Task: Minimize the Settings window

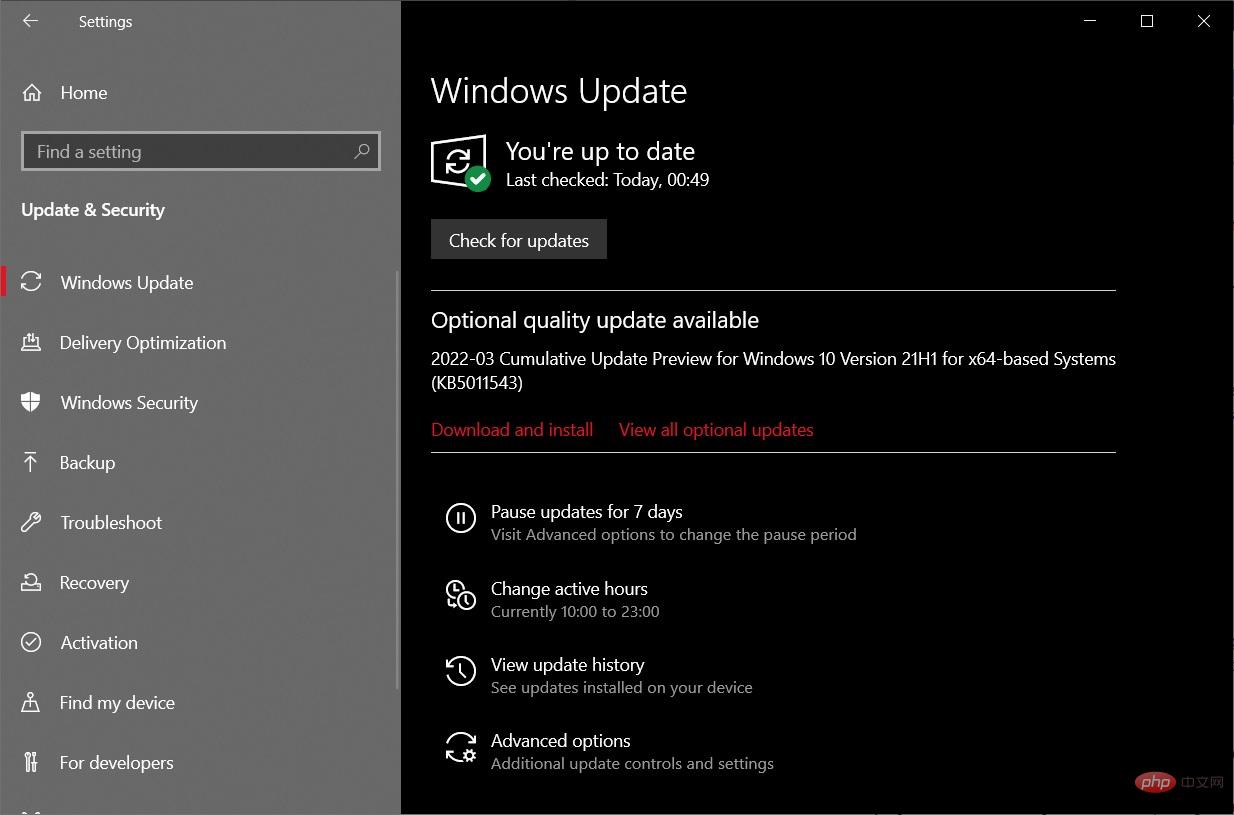Action: pyautogui.click(x=1090, y=21)
